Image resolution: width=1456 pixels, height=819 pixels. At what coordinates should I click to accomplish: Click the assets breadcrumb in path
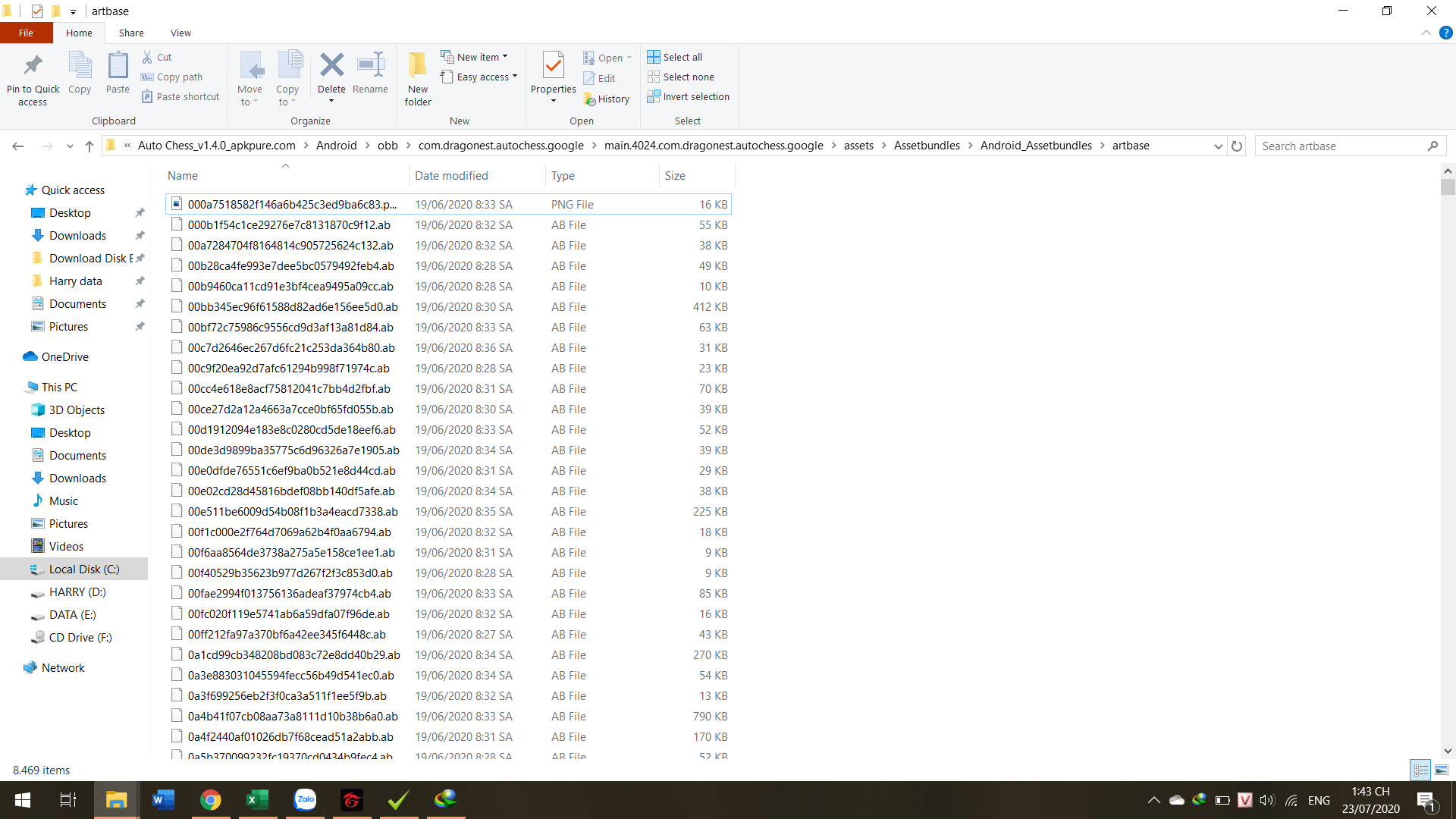[858, 146]
